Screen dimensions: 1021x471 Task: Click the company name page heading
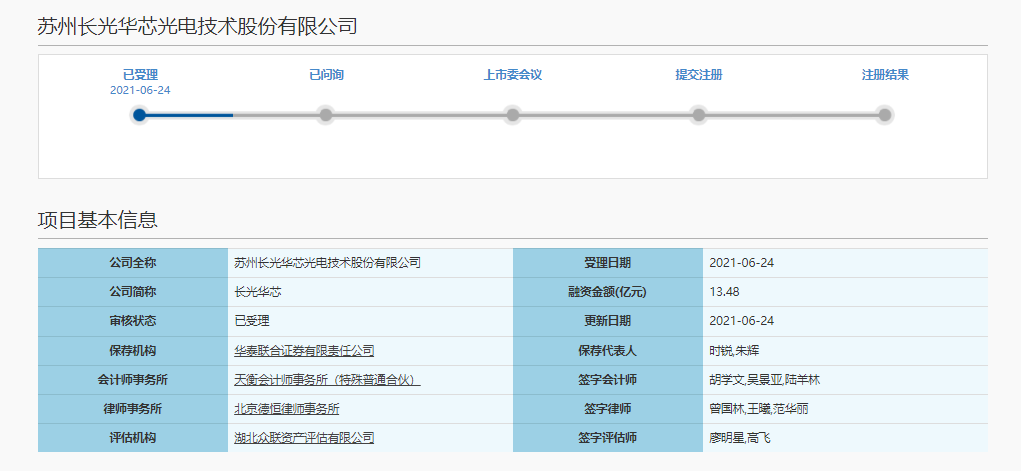pyautogui.click(x=197, y=27)
